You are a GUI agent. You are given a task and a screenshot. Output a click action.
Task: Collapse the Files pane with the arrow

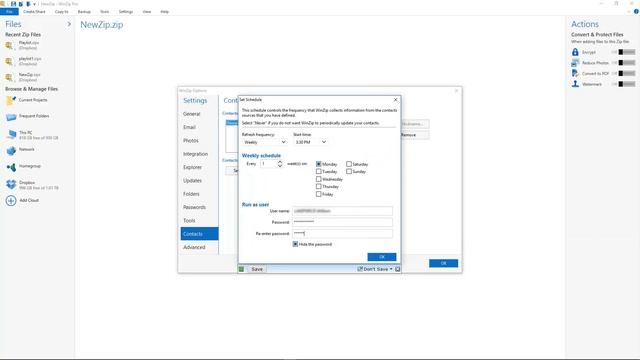[x=69, y=24]
